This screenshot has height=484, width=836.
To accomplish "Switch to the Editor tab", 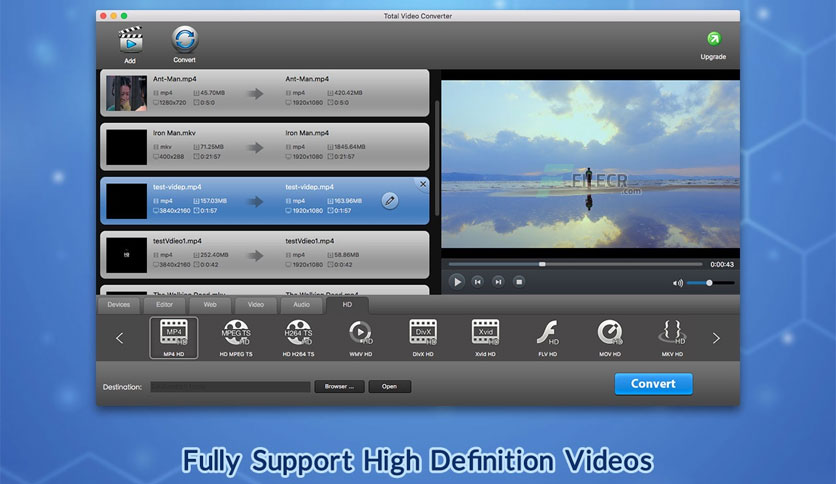I will coord(164,305).
